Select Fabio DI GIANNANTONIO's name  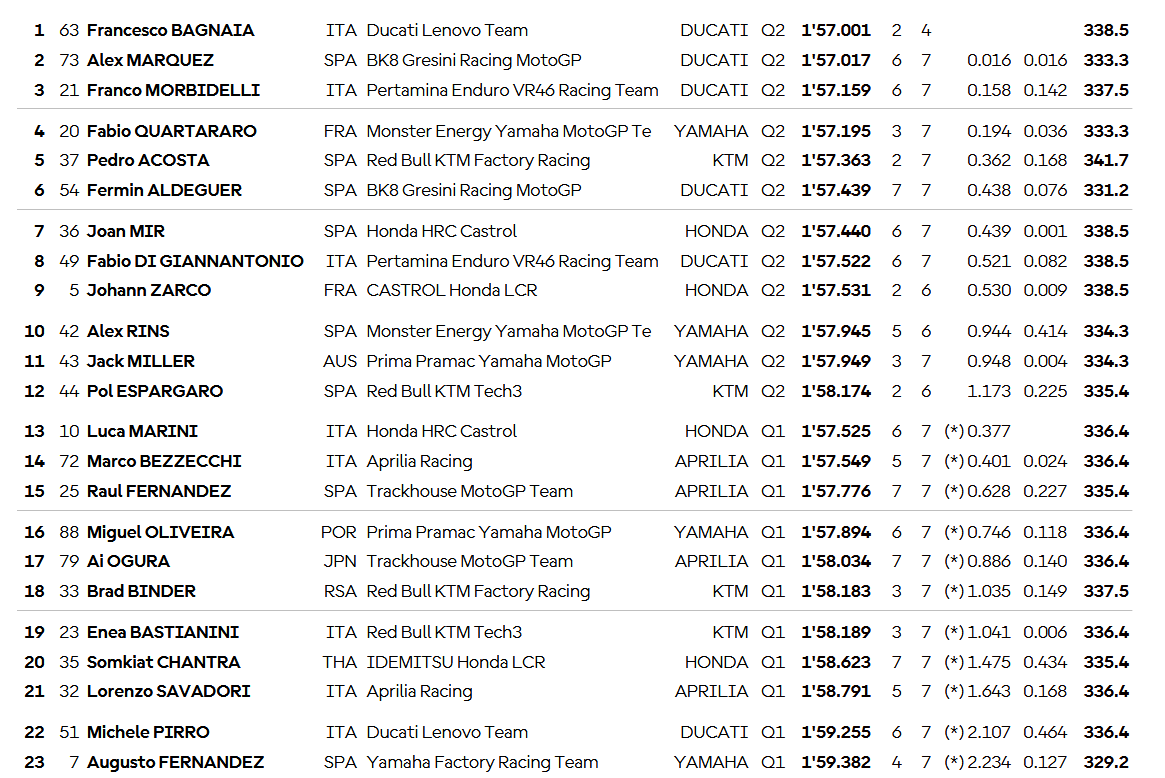point(195,261)
